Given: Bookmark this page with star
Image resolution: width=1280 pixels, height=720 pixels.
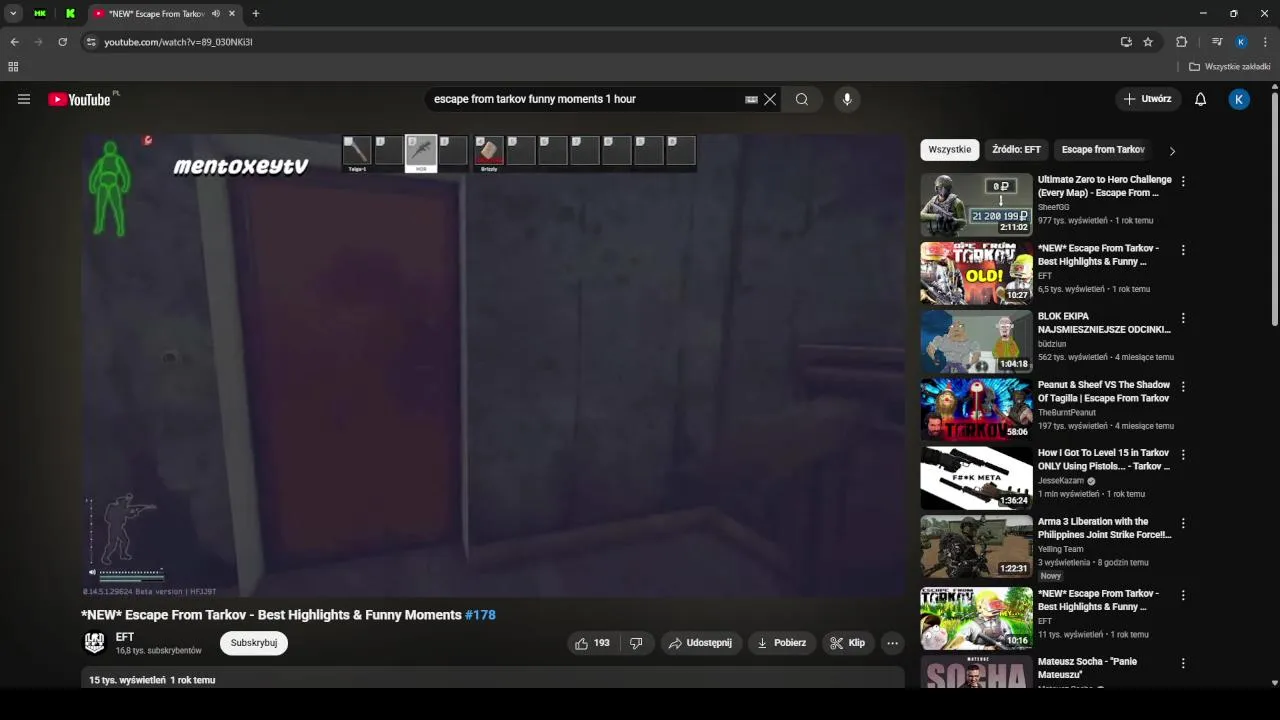Looking at the screenshot, I should pyautogui.click(x=1148, y=42).
